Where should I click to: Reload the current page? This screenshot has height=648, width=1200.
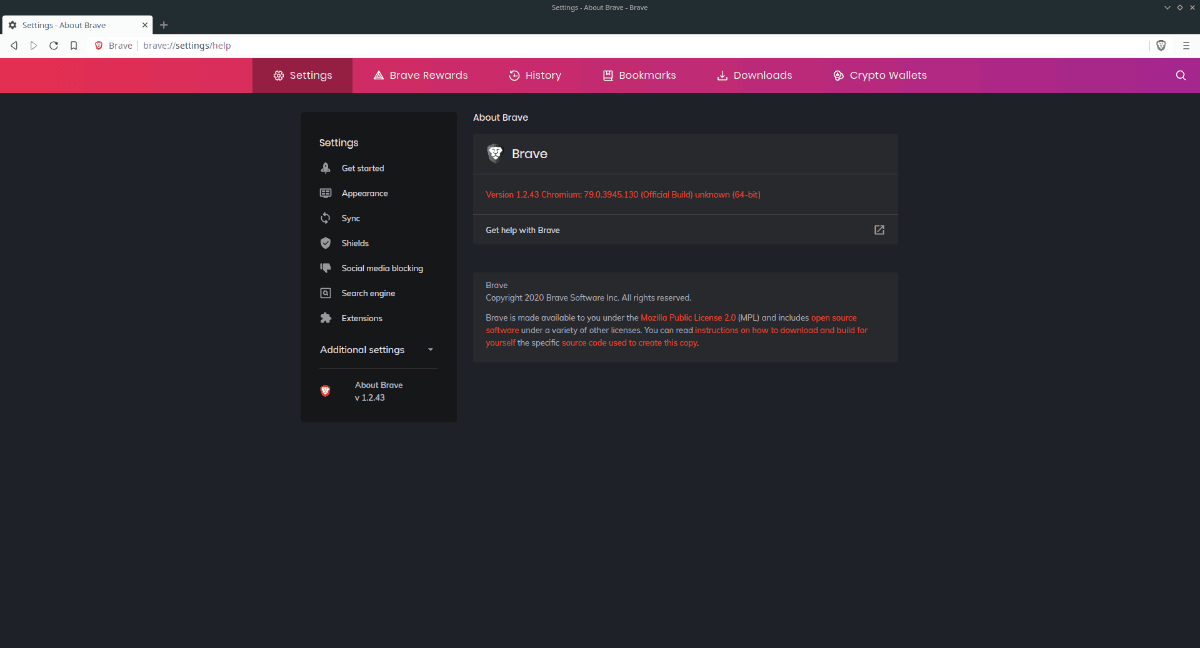pyautogui.click(x=54, y=46)
